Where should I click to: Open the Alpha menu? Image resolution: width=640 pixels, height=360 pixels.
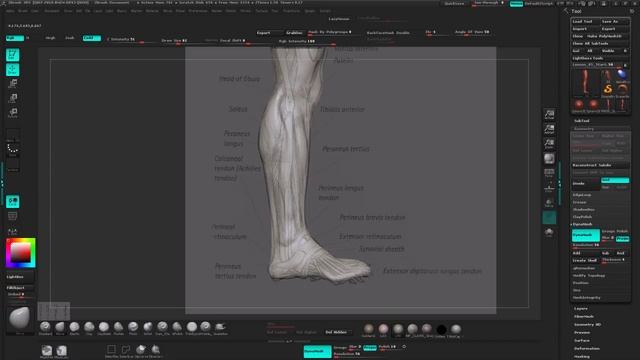click(x=10, y=11)
